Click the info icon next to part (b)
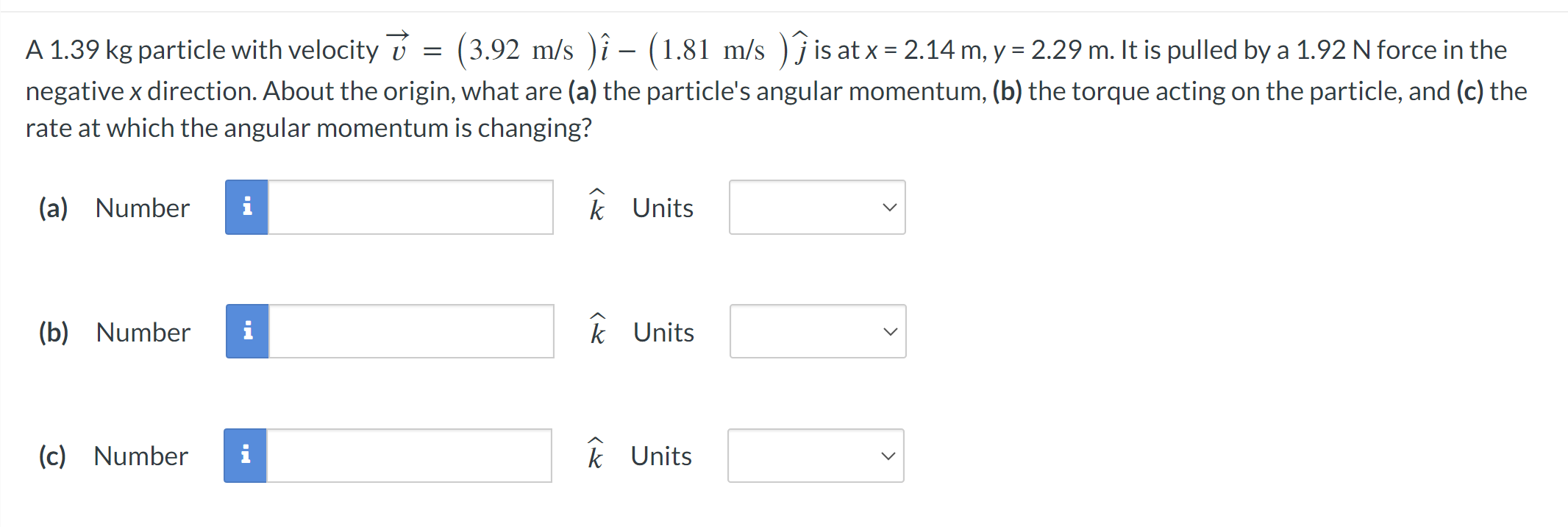 (247, 331)
